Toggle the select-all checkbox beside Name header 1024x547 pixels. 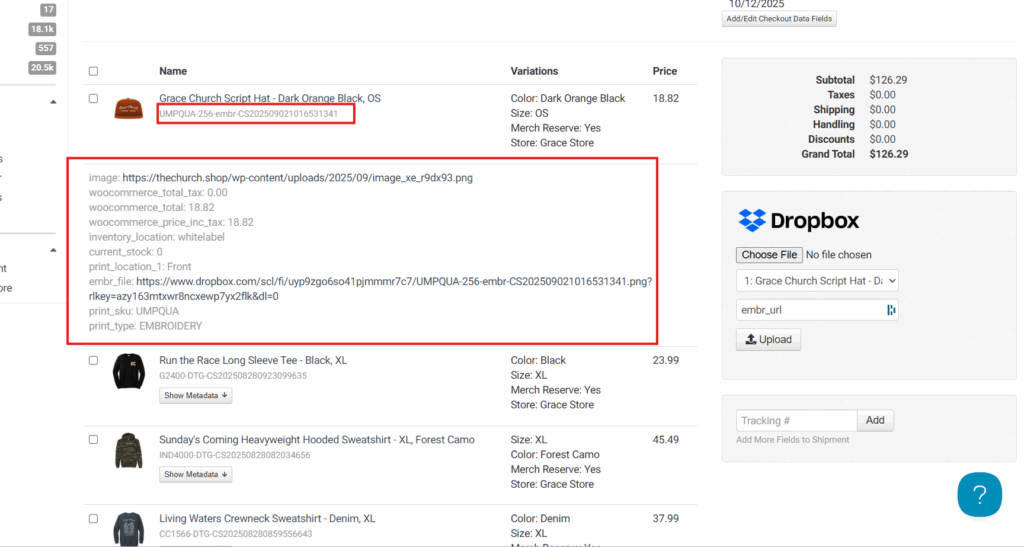click(93, 71)
